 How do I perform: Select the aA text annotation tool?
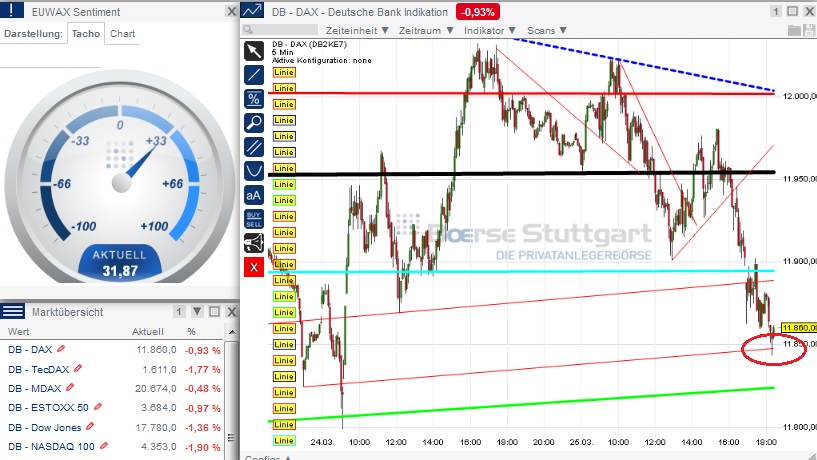(254, 195)
